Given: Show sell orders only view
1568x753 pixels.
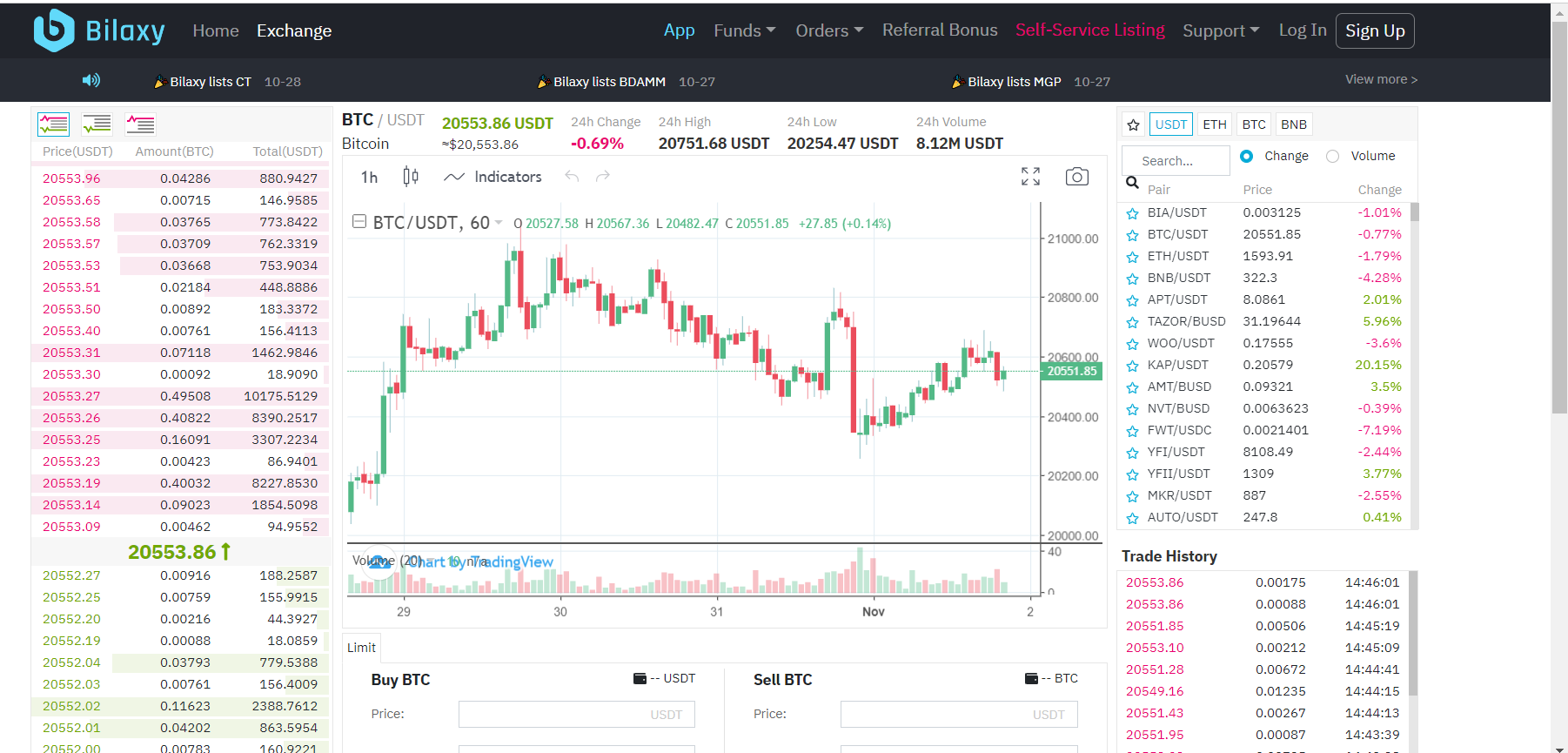Looking at the screenshot, I should [x=140, y=124].
